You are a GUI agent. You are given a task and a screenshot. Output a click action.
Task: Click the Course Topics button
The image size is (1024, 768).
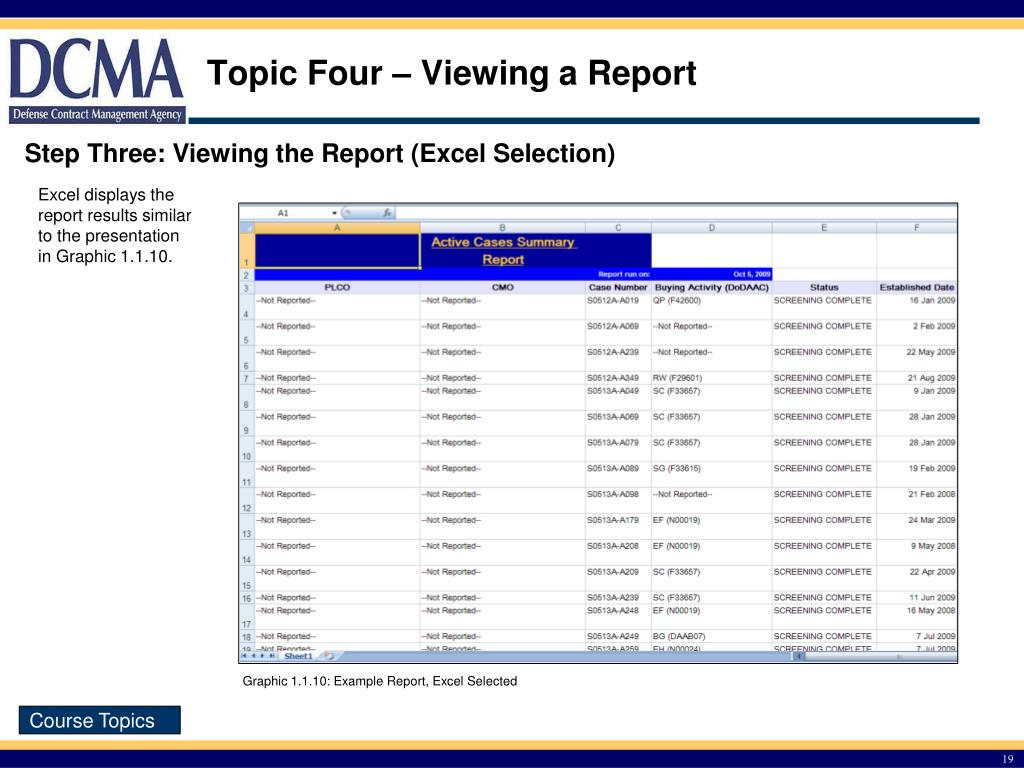(99, 720)
